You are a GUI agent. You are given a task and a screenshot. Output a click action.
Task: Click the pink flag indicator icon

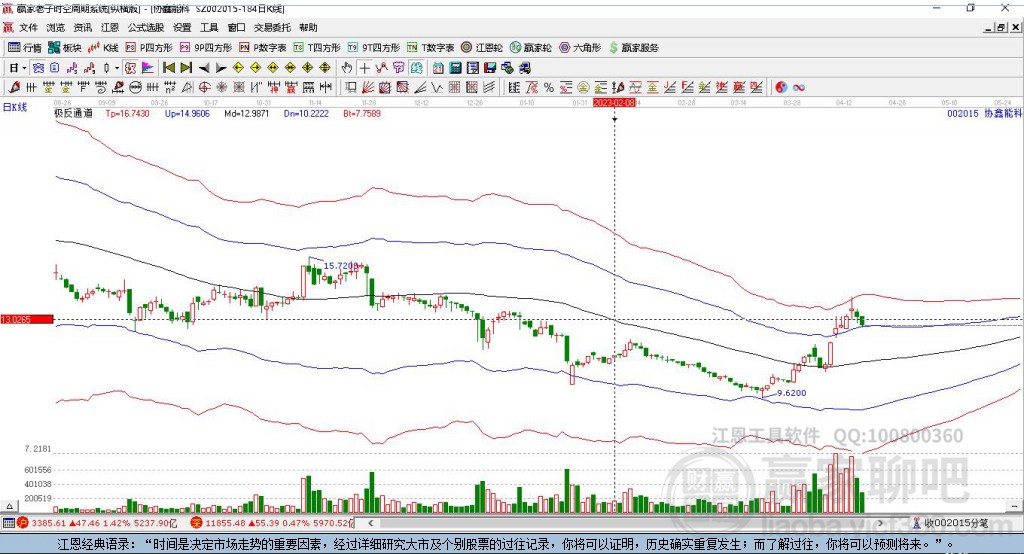click(x=148, y=68)
